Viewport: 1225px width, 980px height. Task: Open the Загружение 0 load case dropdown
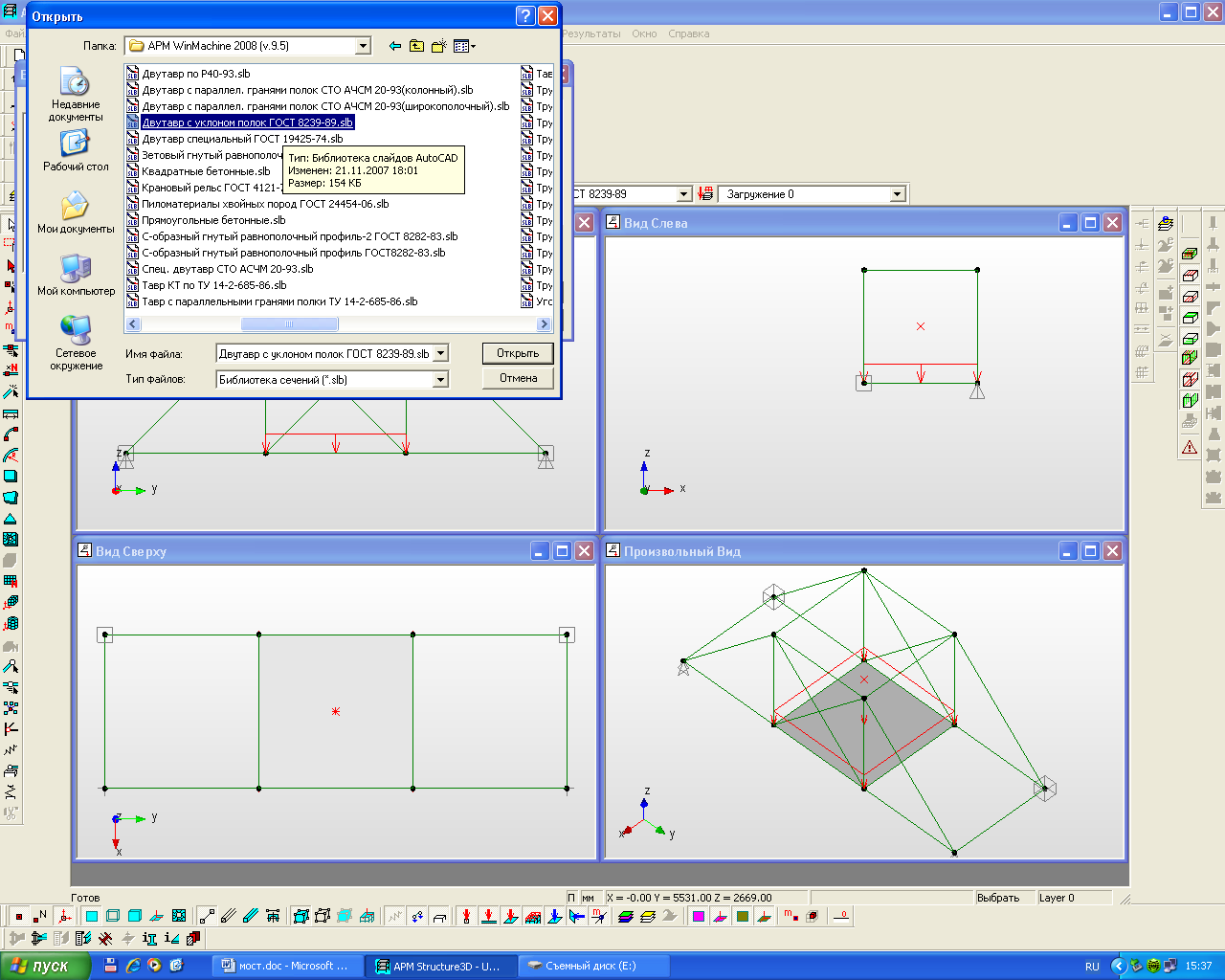(897, 194)
